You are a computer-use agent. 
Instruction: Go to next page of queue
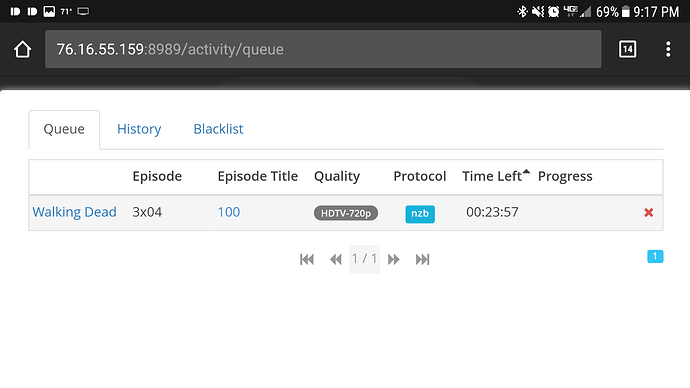point(393,260)
